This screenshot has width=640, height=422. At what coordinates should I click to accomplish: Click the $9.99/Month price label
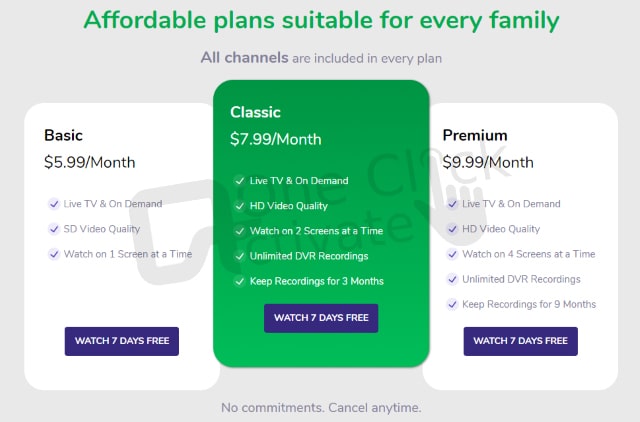coord(488,162)
